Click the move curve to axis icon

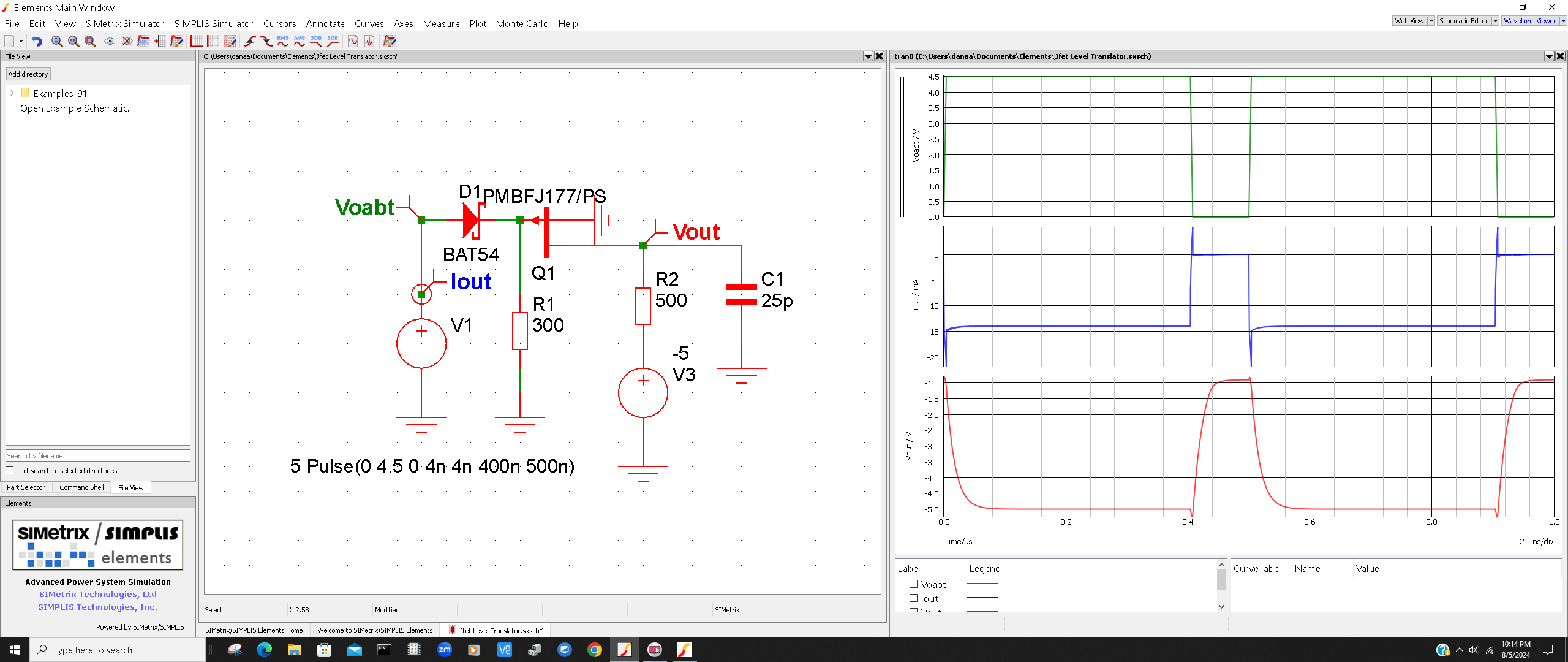coord(160,41)
